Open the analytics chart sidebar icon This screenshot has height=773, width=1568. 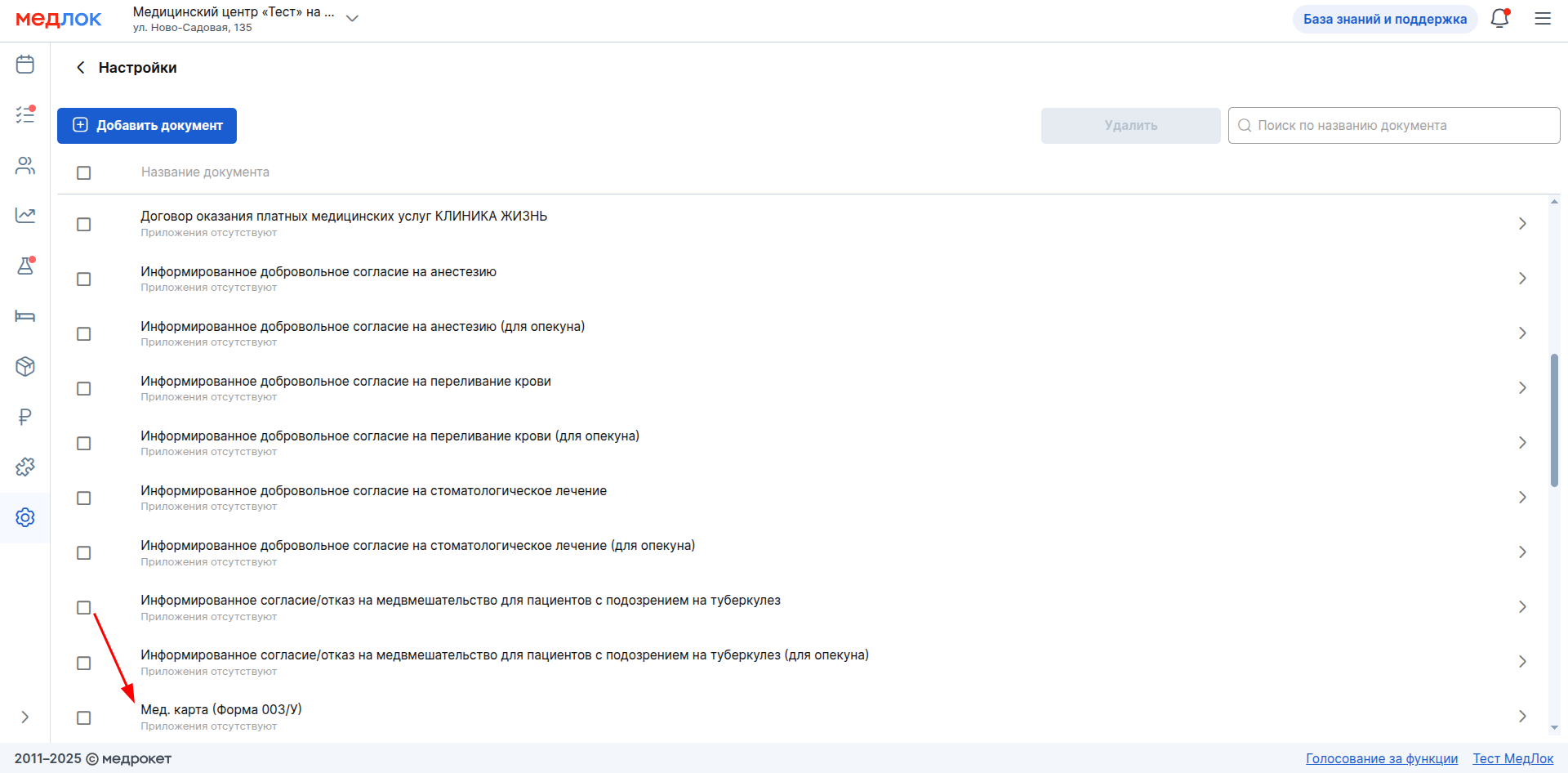tap(25, 216)
